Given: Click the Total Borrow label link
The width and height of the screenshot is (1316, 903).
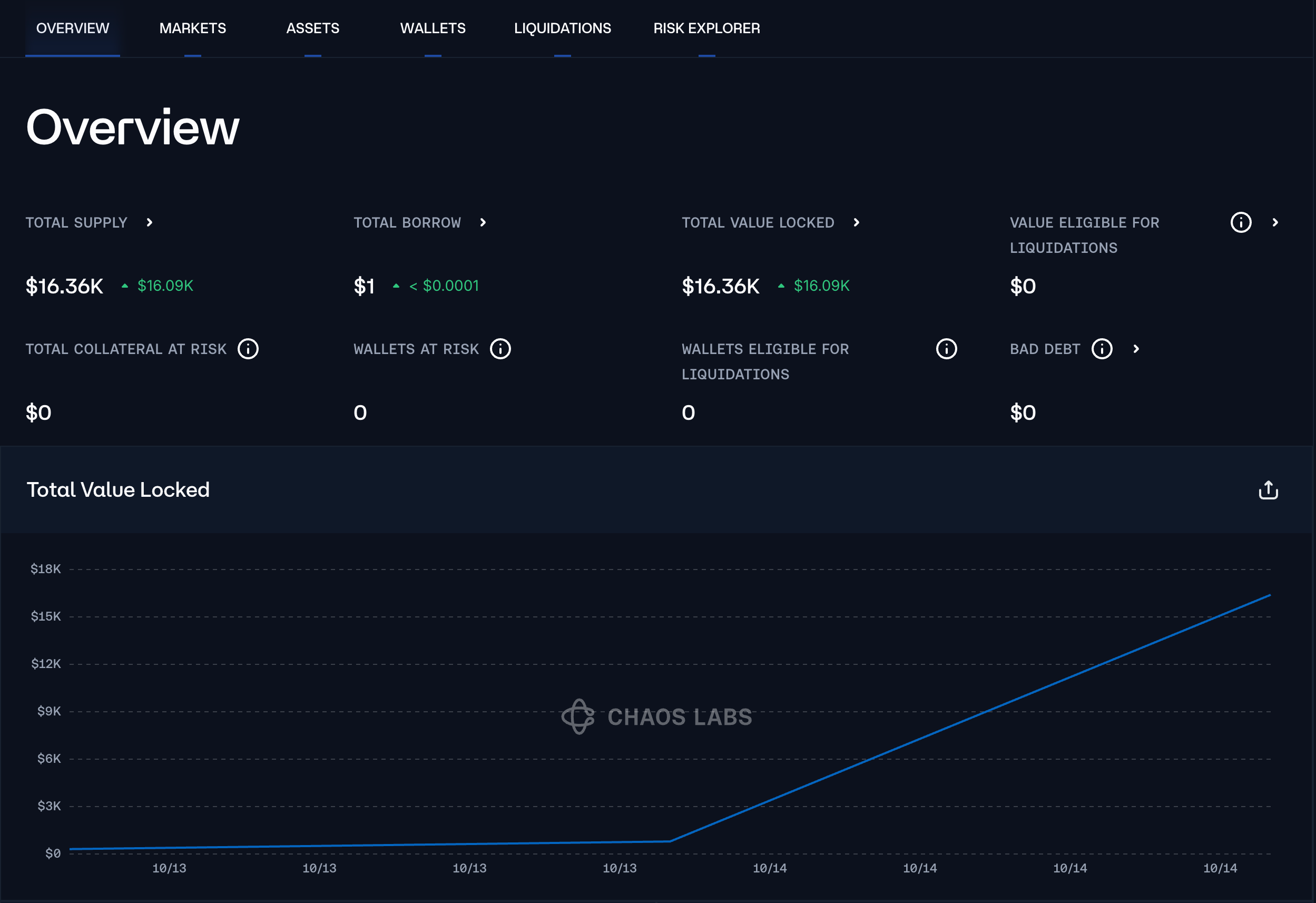Looking at the screenshot, I should 407,222.
